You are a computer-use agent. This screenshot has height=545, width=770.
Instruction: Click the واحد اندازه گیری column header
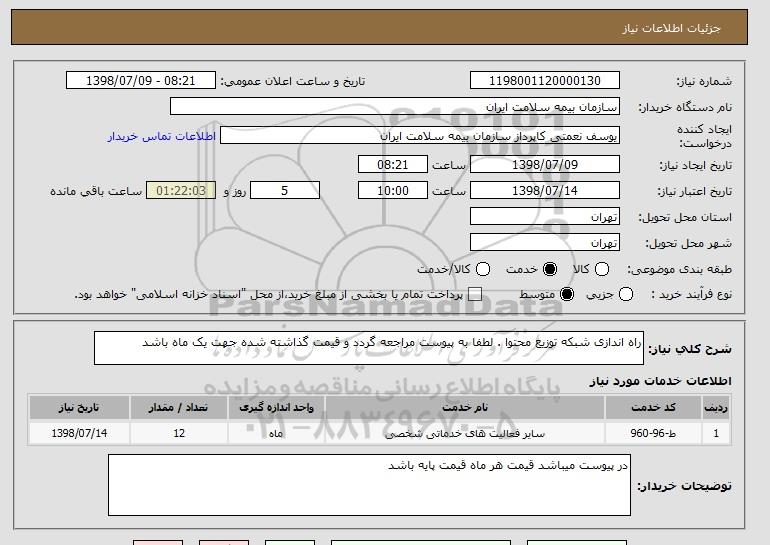coord(276,408)
